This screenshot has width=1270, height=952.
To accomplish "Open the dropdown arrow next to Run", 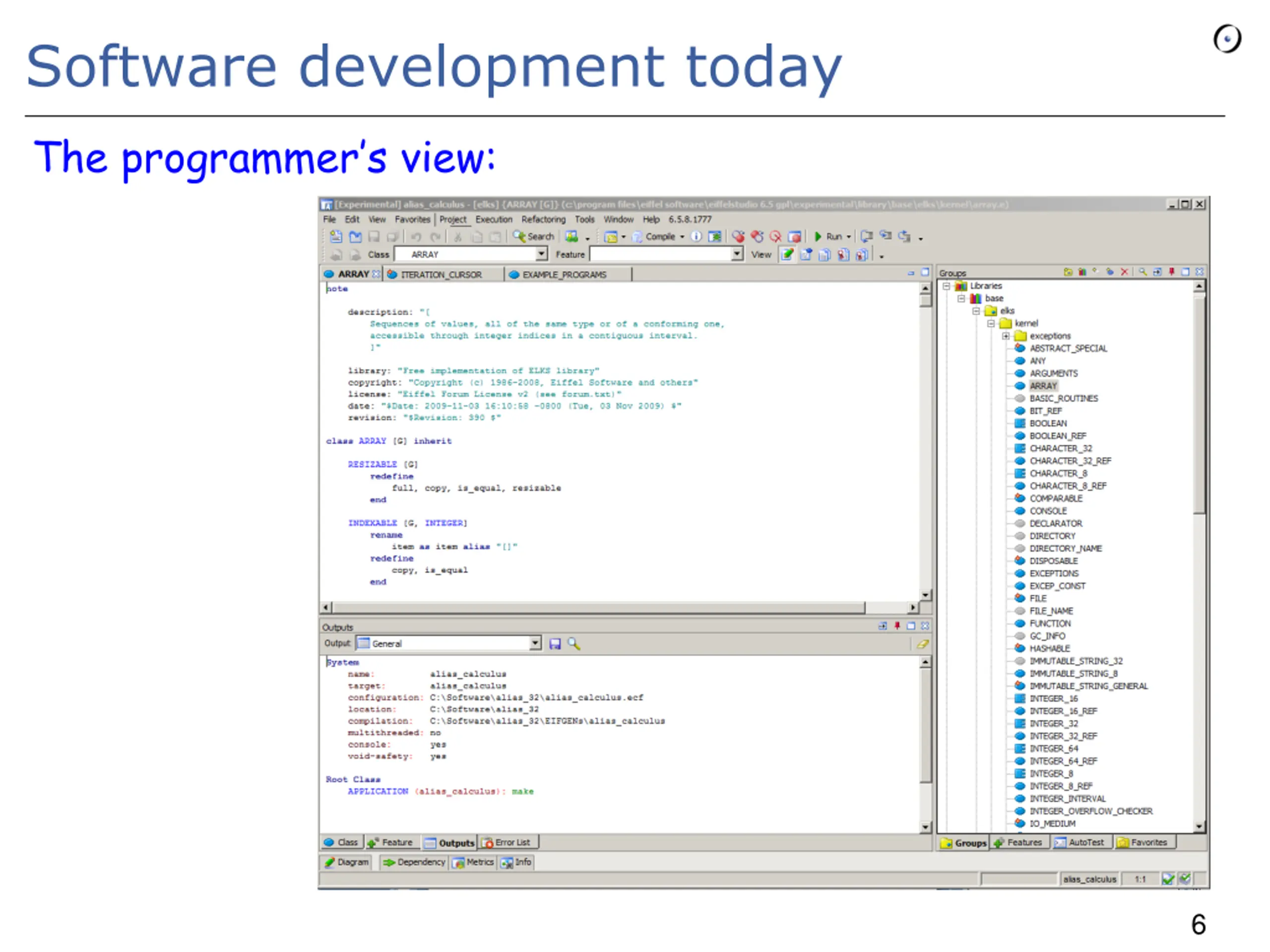I will click(849, 237).
